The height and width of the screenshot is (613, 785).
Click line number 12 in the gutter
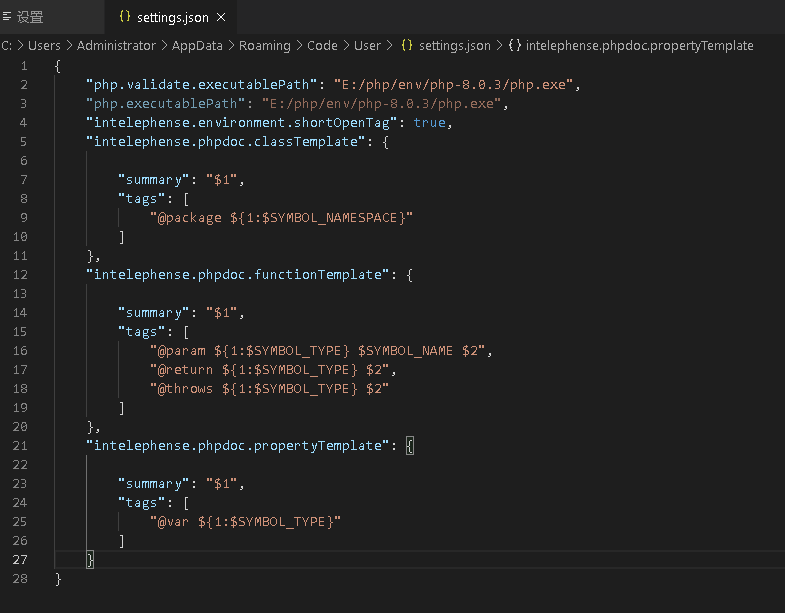point(22,274)
